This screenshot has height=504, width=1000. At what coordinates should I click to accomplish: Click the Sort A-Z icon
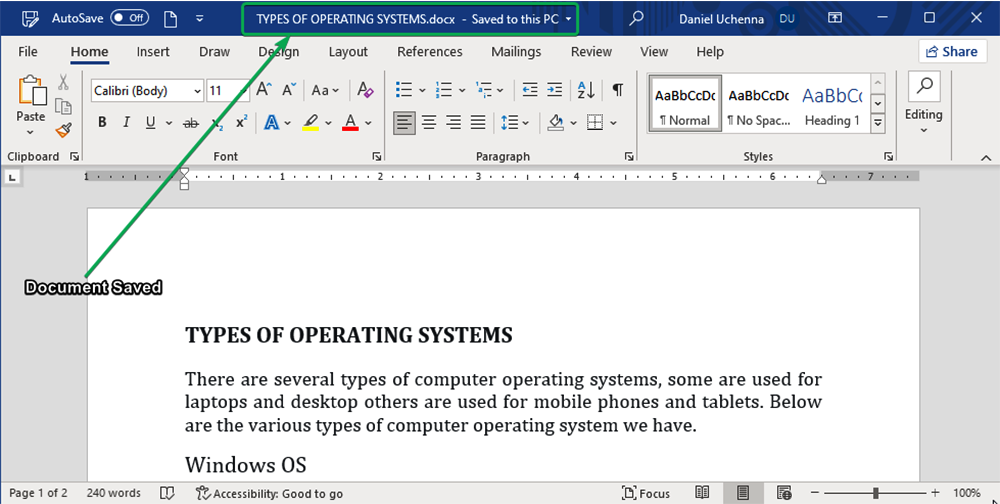pos(586,90)
